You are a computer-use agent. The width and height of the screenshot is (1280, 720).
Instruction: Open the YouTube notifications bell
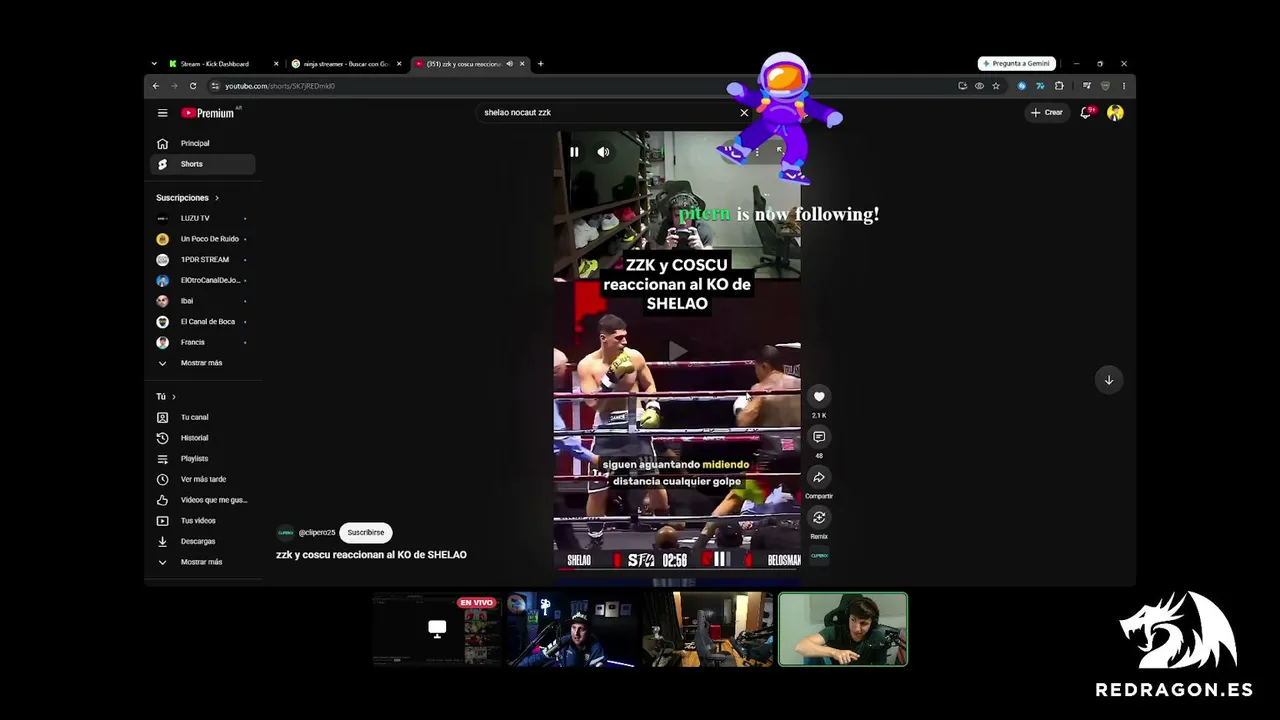click(1086, 113)
